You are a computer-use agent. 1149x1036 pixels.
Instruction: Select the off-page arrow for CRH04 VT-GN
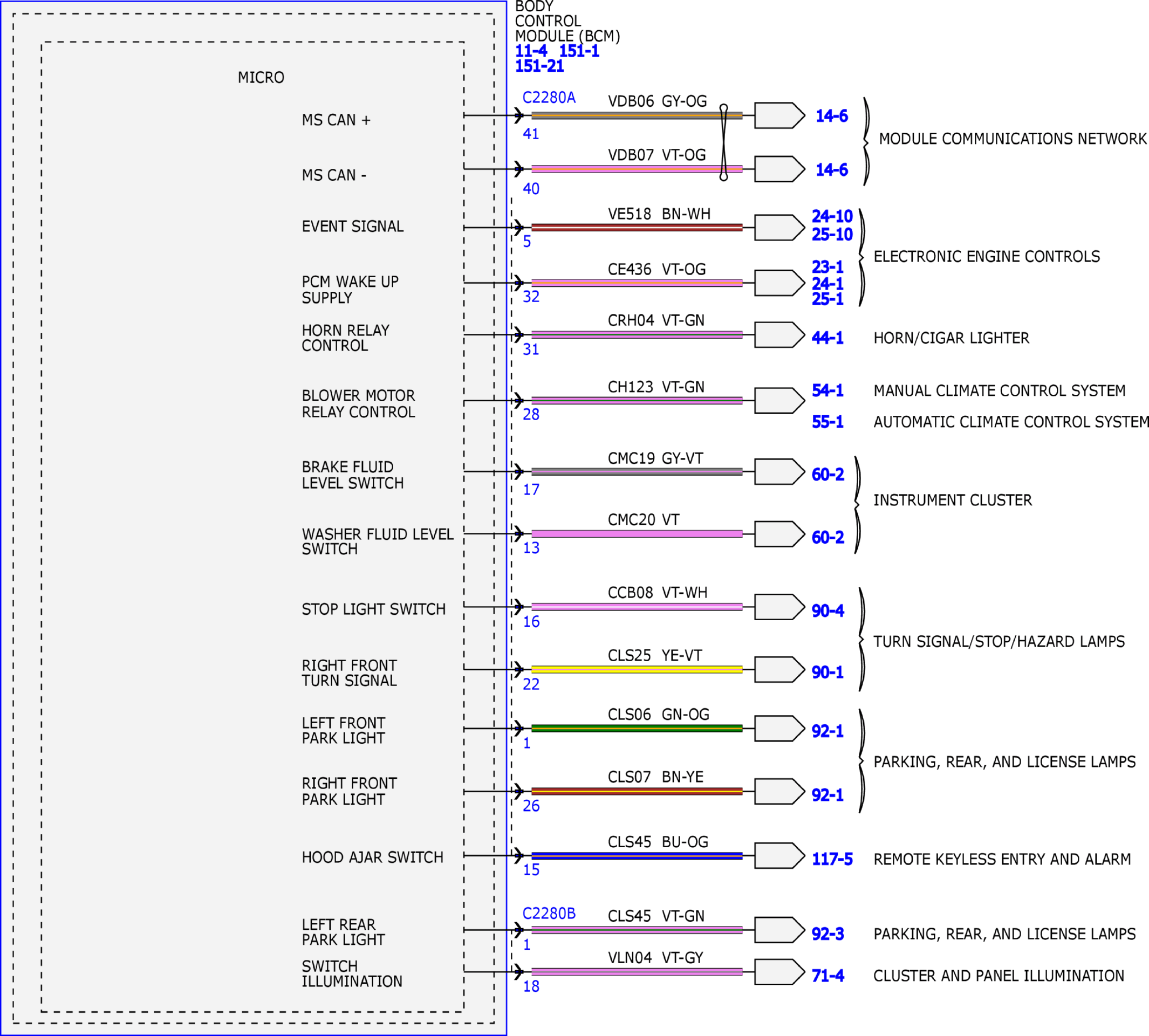779,335
